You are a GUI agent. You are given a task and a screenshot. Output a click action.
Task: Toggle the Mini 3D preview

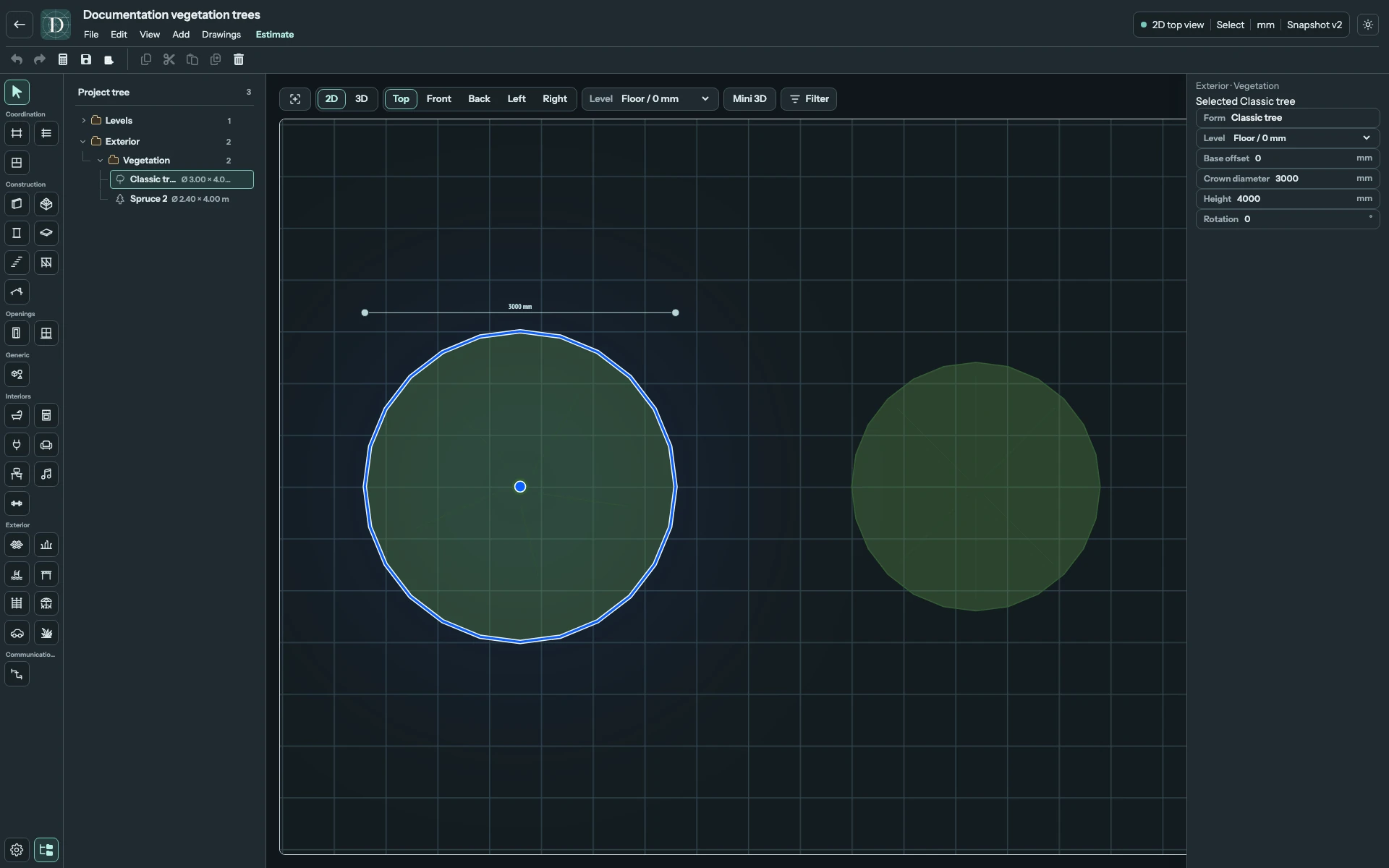tap(749, 99)
